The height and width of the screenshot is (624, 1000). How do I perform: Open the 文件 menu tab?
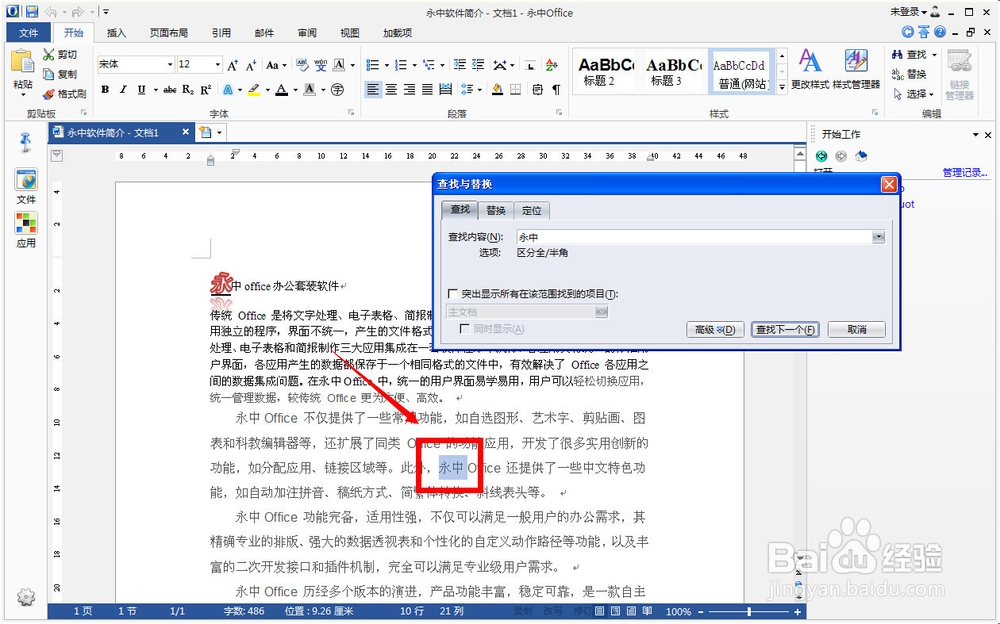[28, 33]
